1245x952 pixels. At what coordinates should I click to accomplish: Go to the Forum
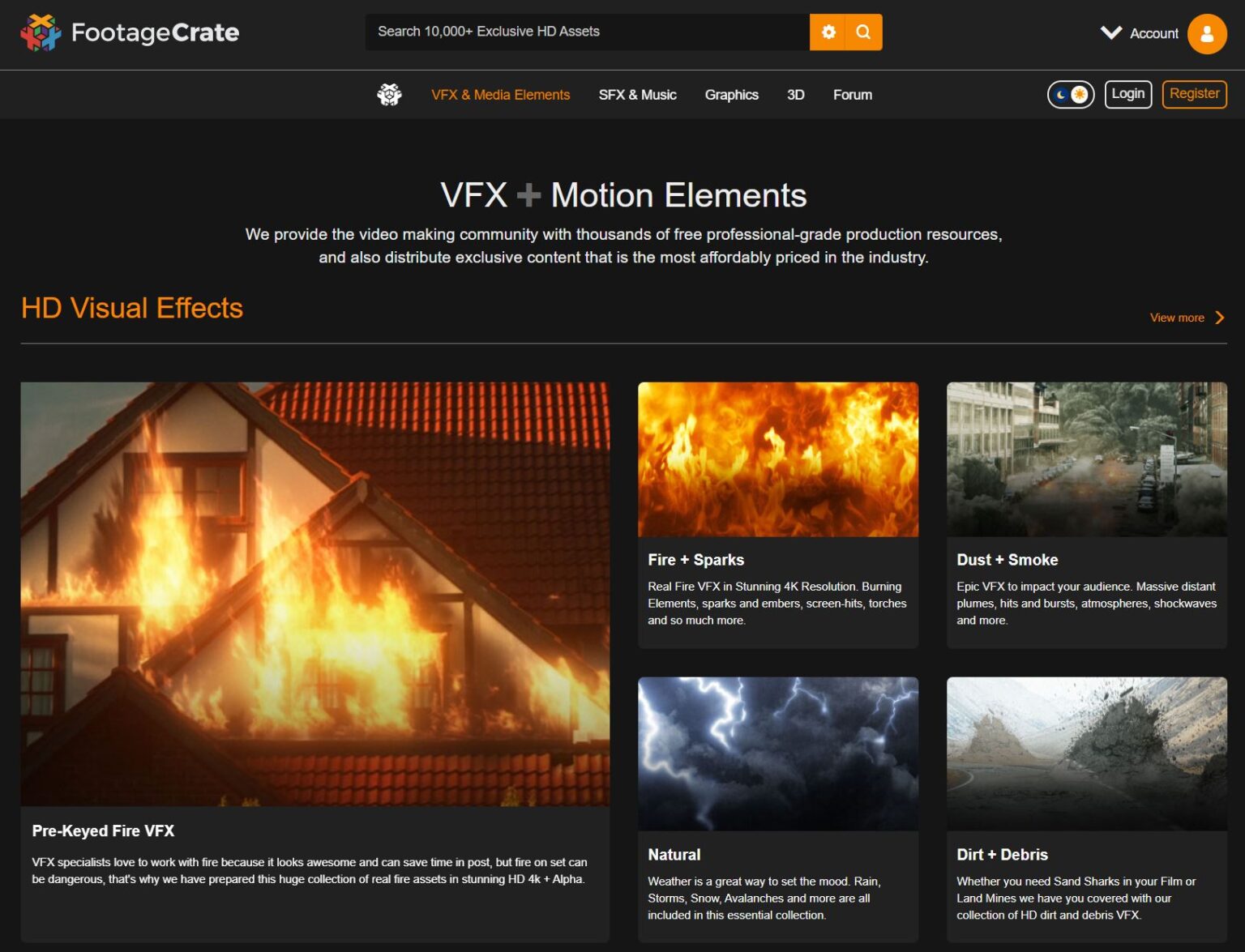coord(853,95)
